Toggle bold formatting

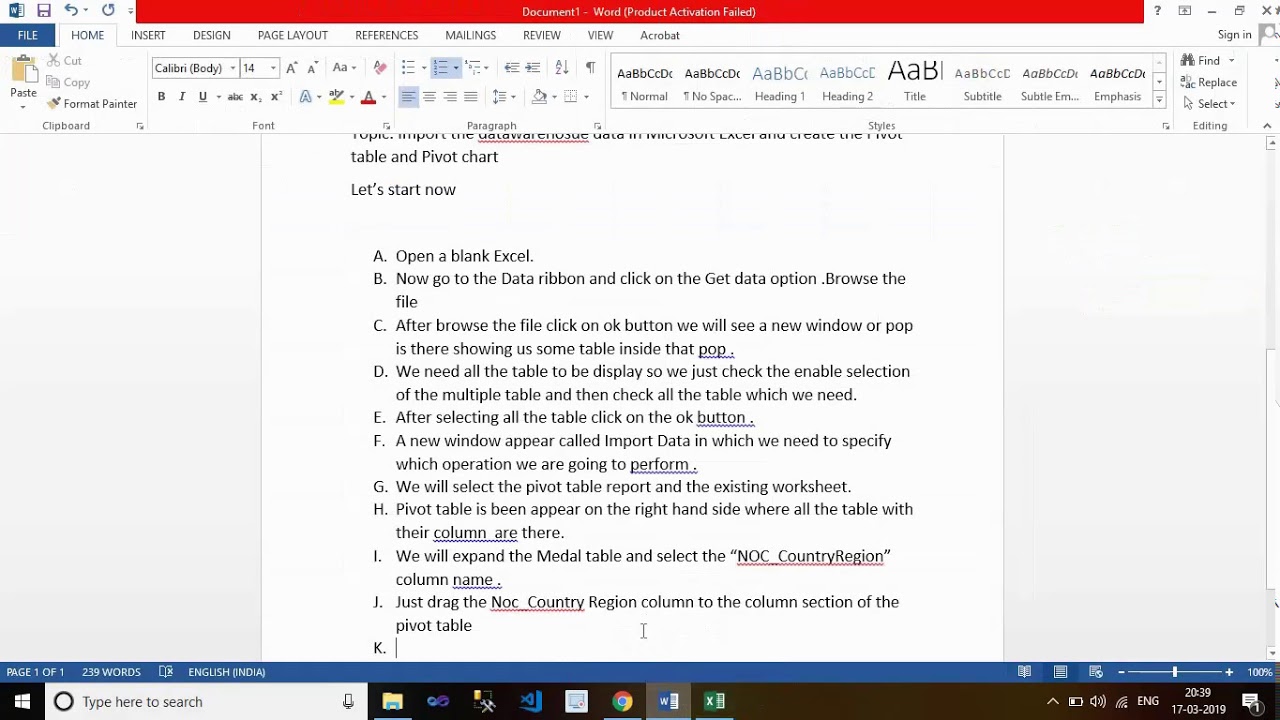click(x=161, y=97)
